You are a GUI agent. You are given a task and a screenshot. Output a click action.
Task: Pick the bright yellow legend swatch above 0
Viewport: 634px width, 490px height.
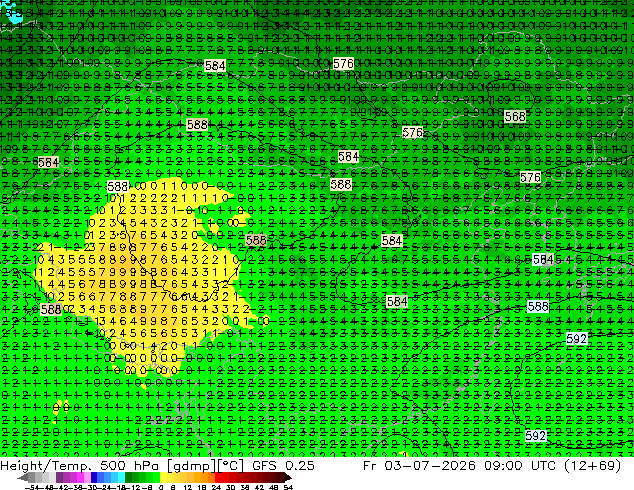(163, 477)
